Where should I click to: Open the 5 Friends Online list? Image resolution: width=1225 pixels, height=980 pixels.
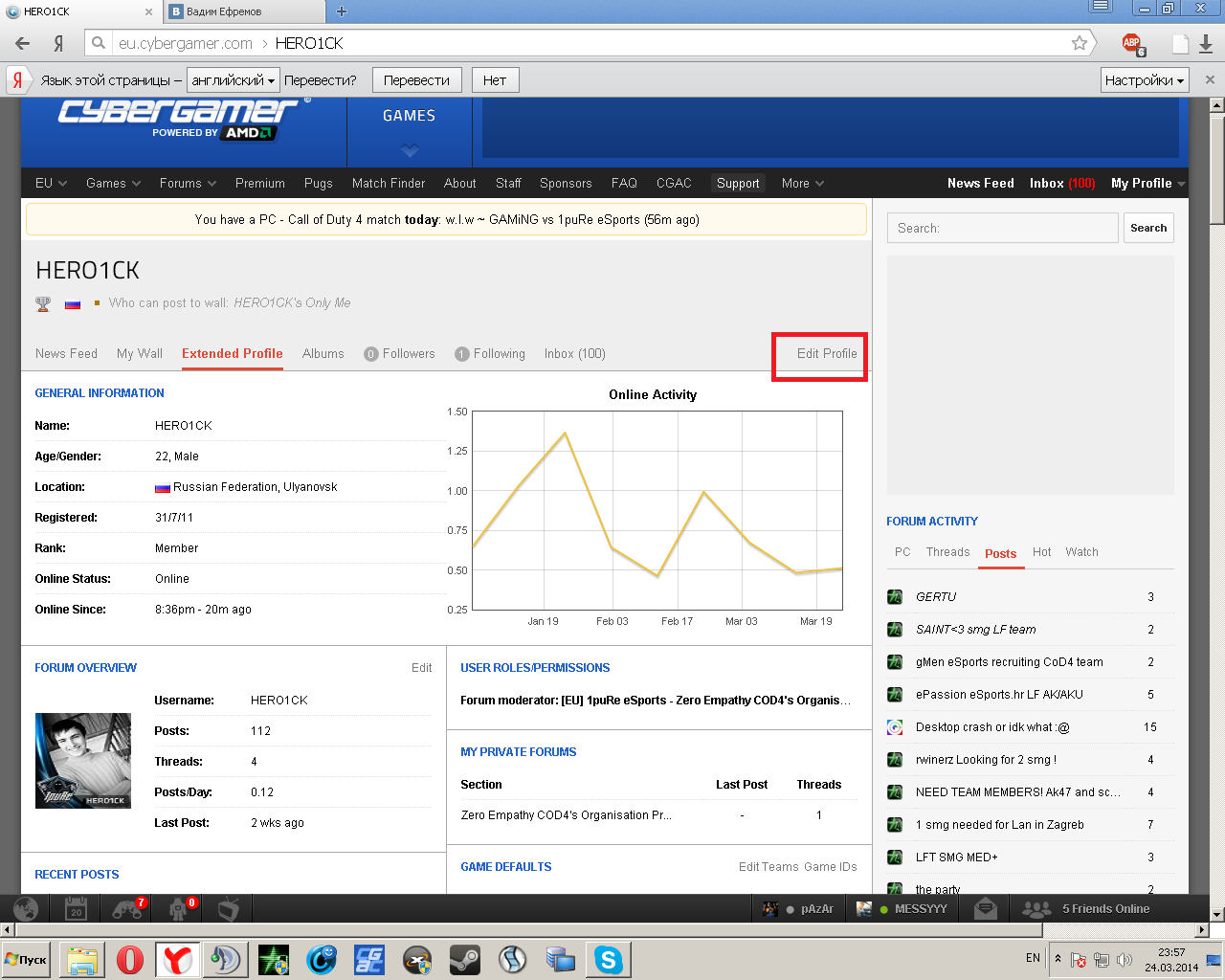coord(1086,909)
